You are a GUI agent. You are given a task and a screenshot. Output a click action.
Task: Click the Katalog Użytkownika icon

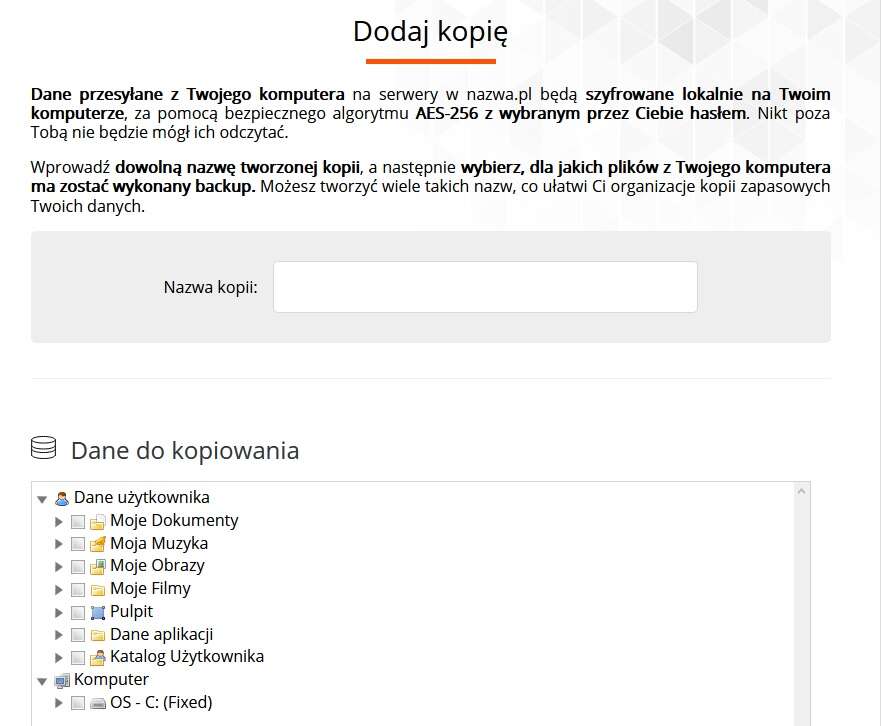click(x=97, y=657)
